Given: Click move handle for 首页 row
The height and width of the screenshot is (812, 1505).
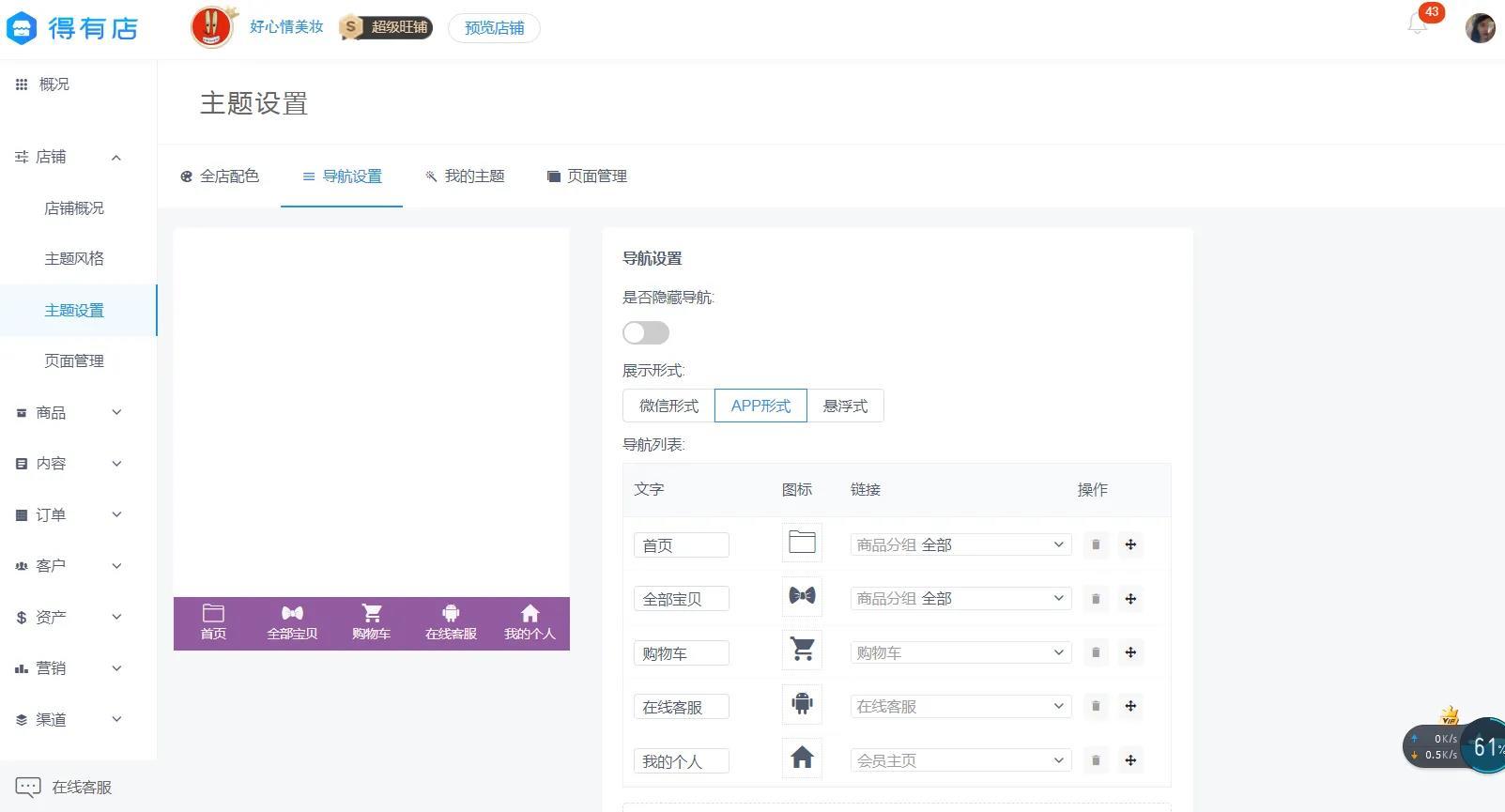Looking at the screenshot, I should 1130,544.
